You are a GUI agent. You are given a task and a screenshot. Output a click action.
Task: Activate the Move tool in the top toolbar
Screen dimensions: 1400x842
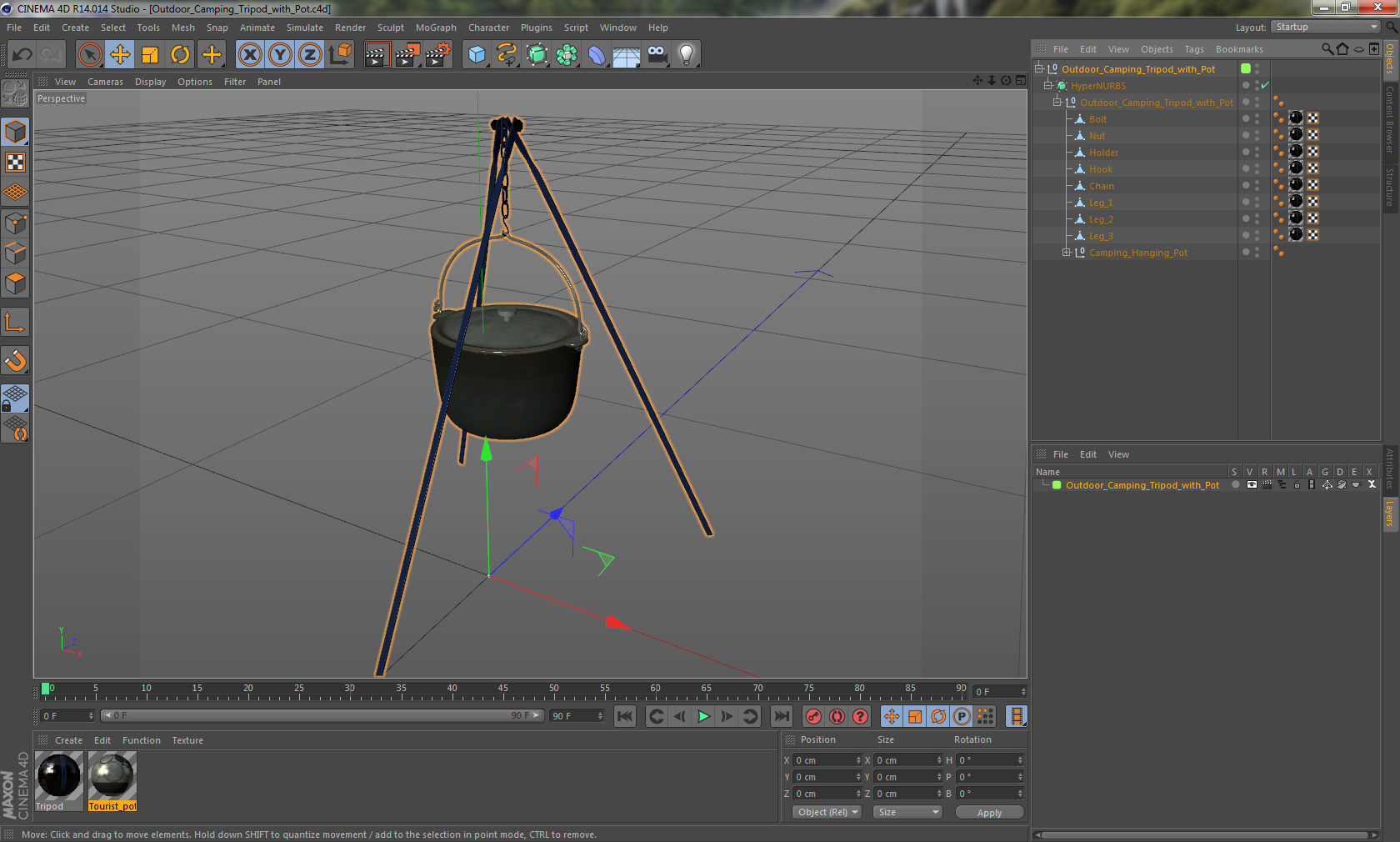coord(120,55)
